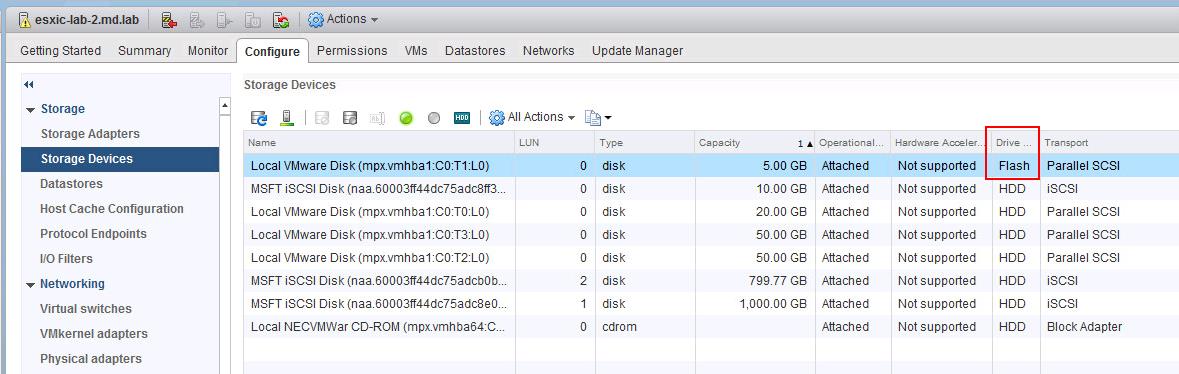This screenshot has width=1179, height=374.
Task: Open the Datastores tab
Action: [474, 51]
